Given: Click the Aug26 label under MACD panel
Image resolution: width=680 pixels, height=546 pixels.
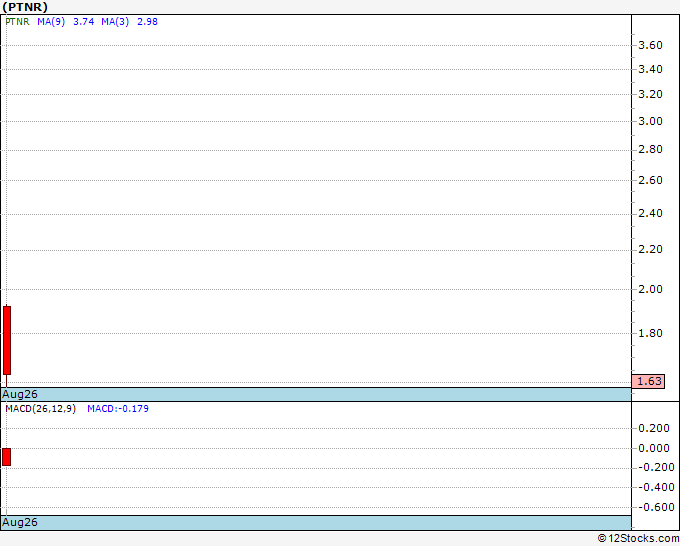Looking at the screenshot, I should 20,522.
